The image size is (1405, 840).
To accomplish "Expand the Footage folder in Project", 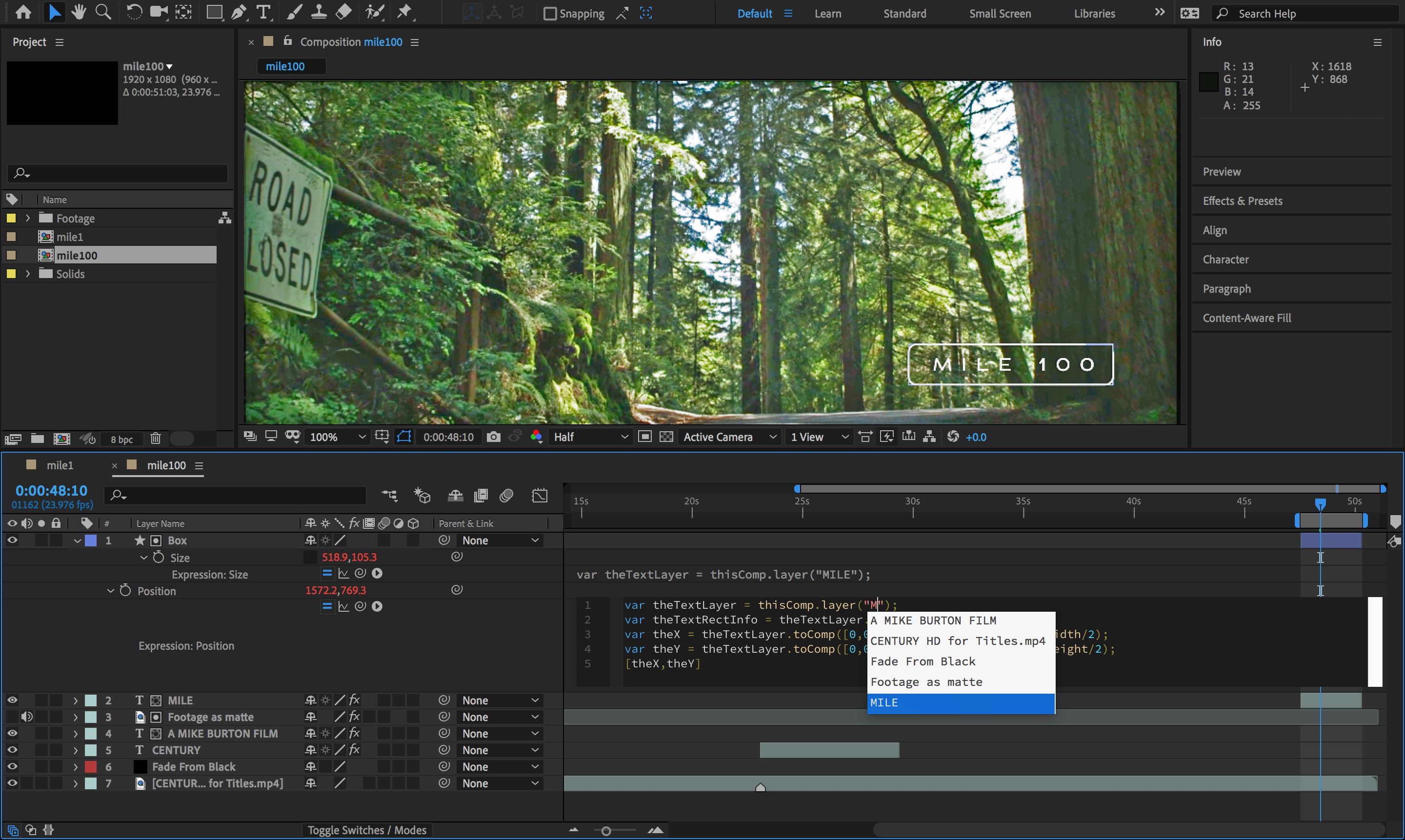I will [28, 218].
